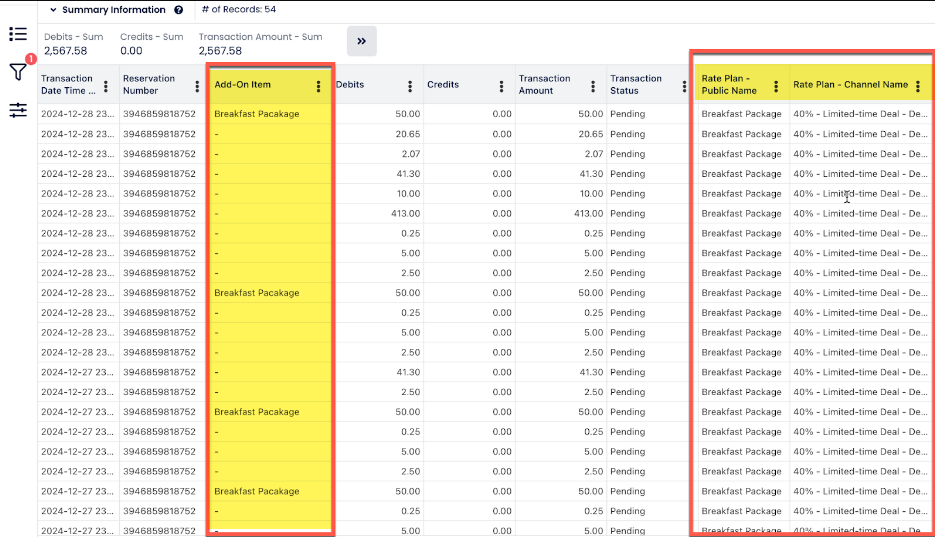Screen dimensions: 935x537
Task: Sort by Rate Plan - Channel Name header
Action: pos(850,85)
